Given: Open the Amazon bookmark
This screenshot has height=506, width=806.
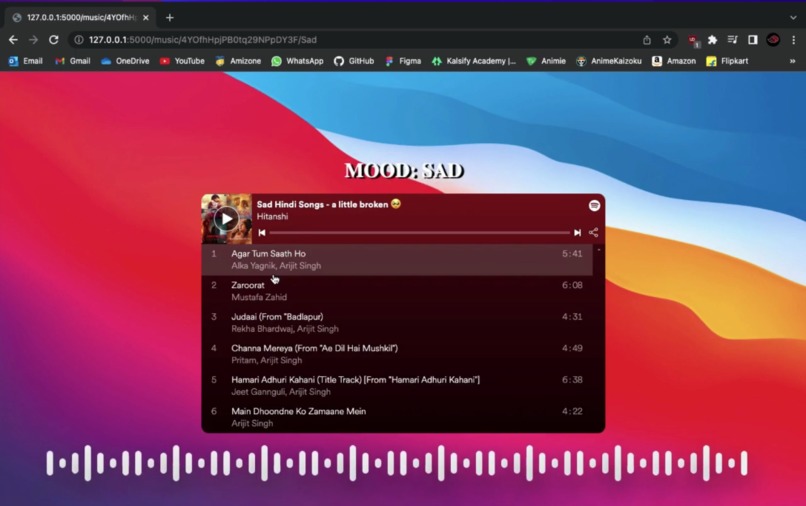Looking at the screenshot, I should (674, 61).
